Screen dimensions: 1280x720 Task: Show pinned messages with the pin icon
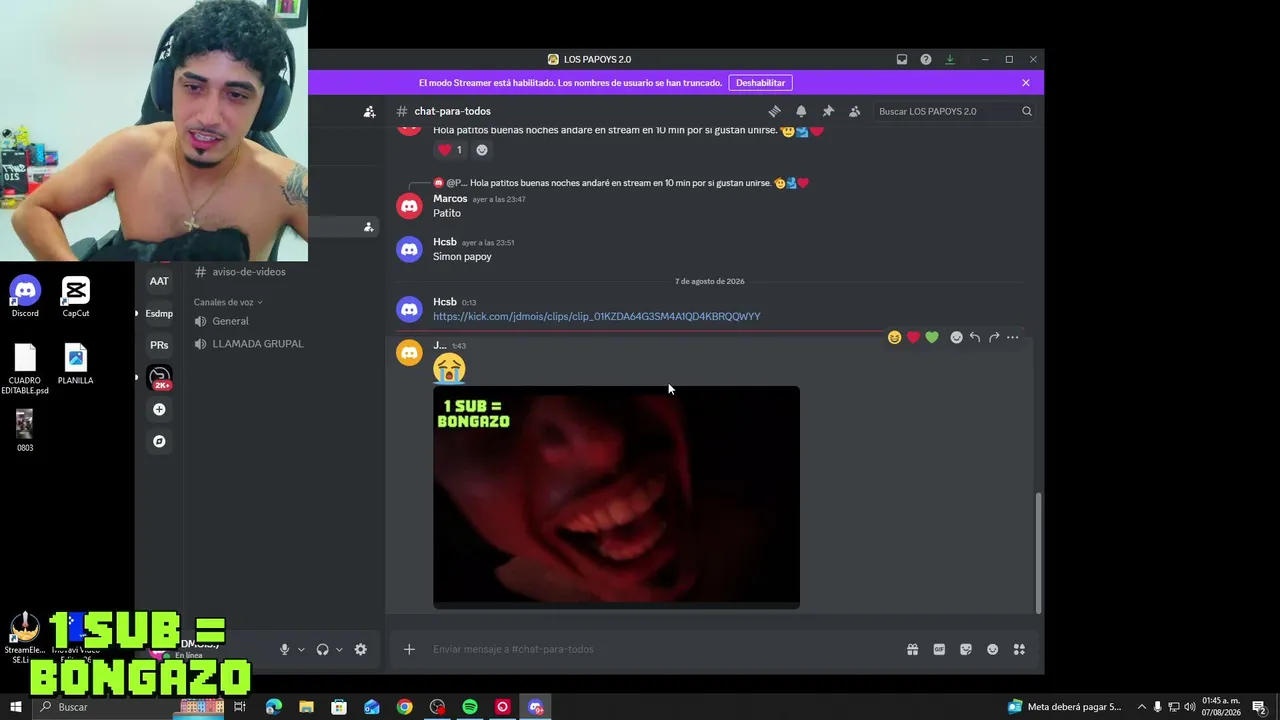coord(828,111)
